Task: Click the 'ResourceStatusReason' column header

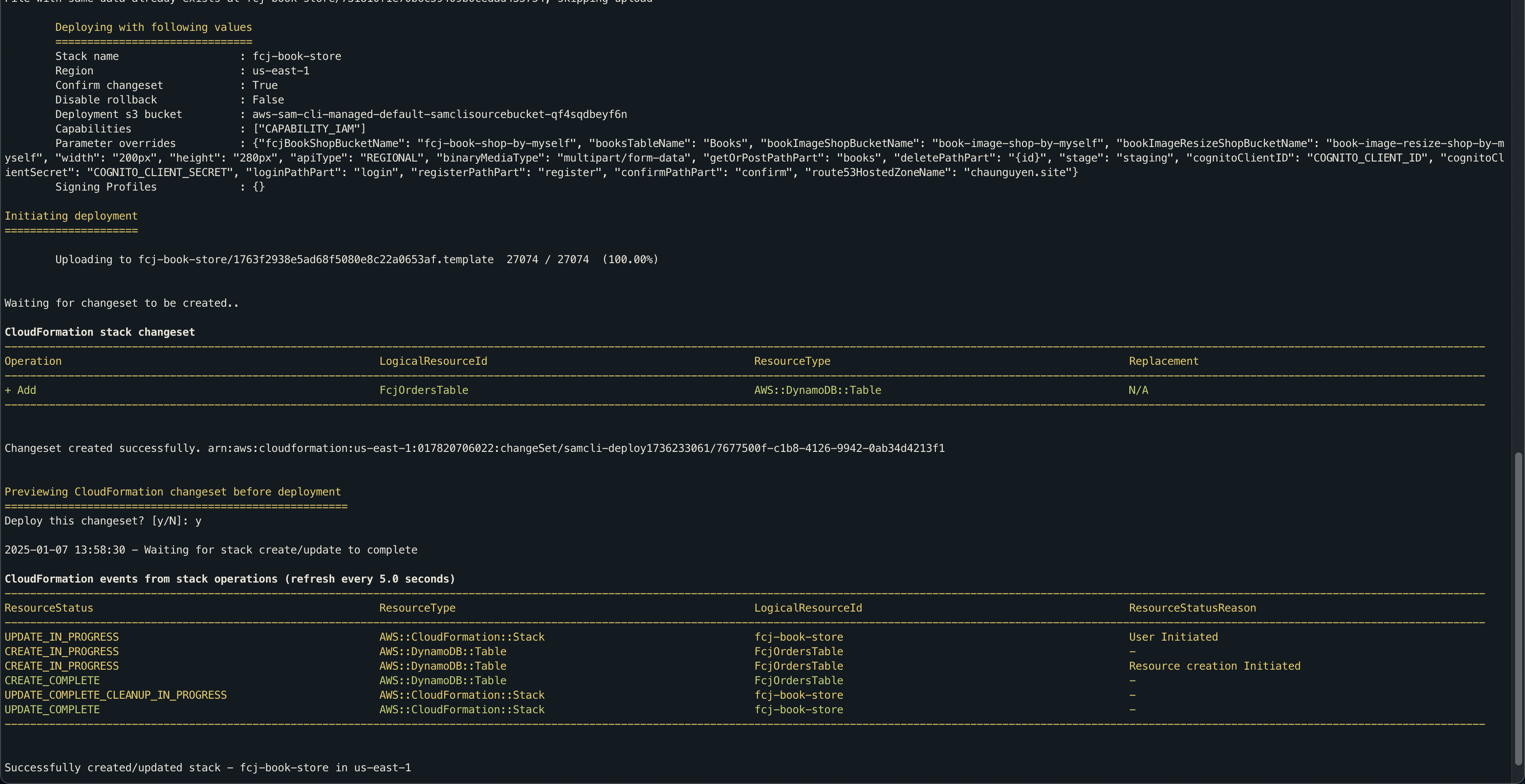Action: (1192, 608)
